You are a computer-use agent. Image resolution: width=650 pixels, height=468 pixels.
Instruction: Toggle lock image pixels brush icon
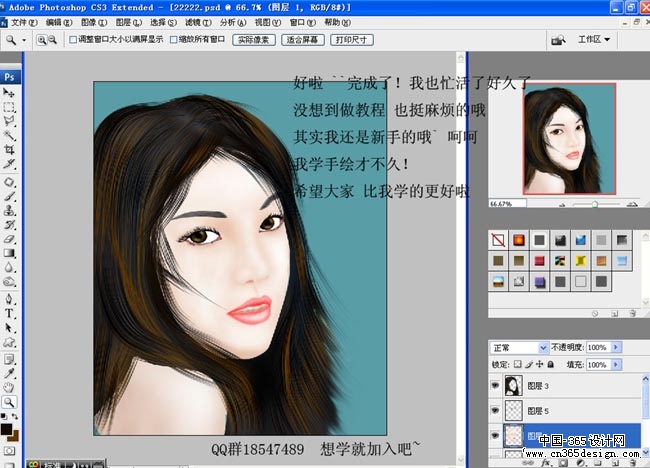[x=529, y=364]
